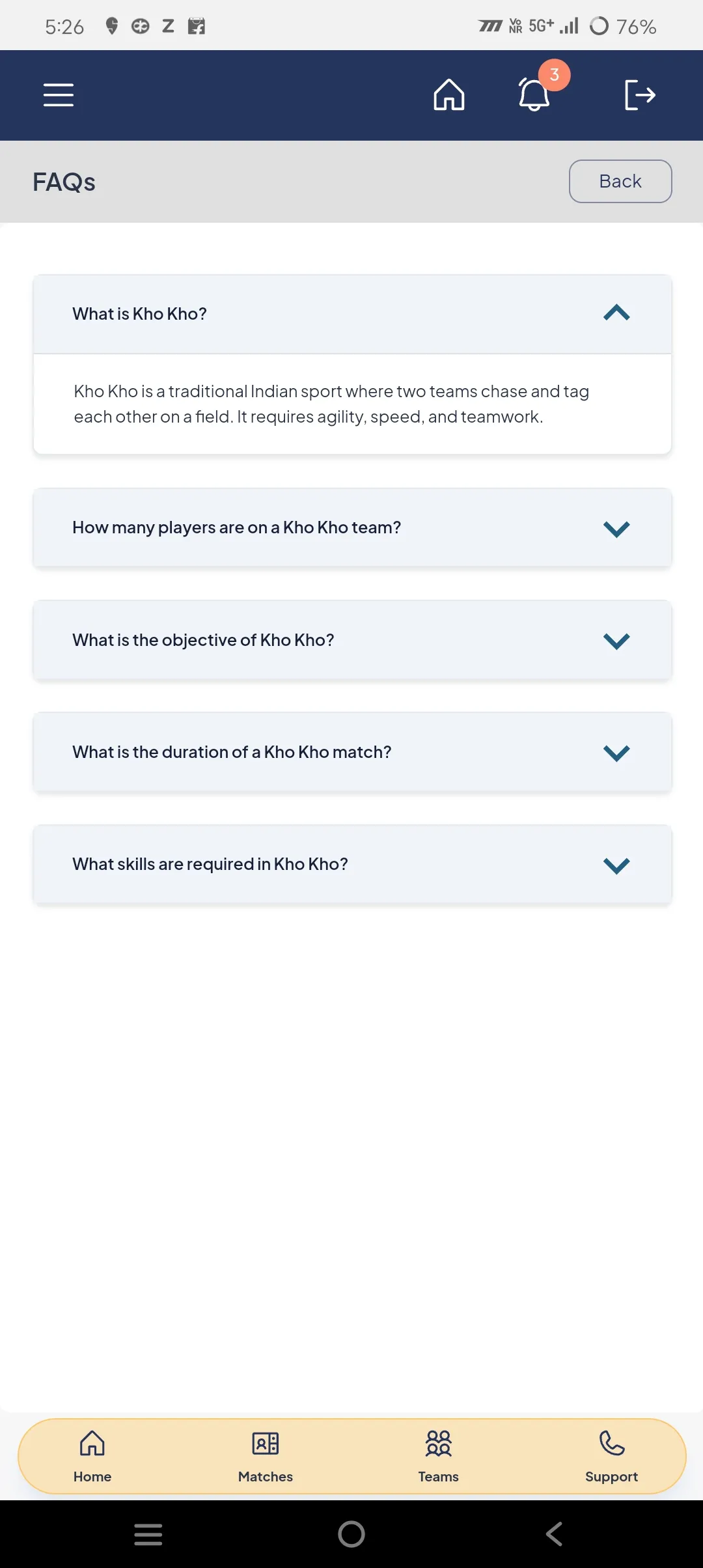Go back using the Back button
Viewport: 703px width, 1568px height.
[620, 181]
